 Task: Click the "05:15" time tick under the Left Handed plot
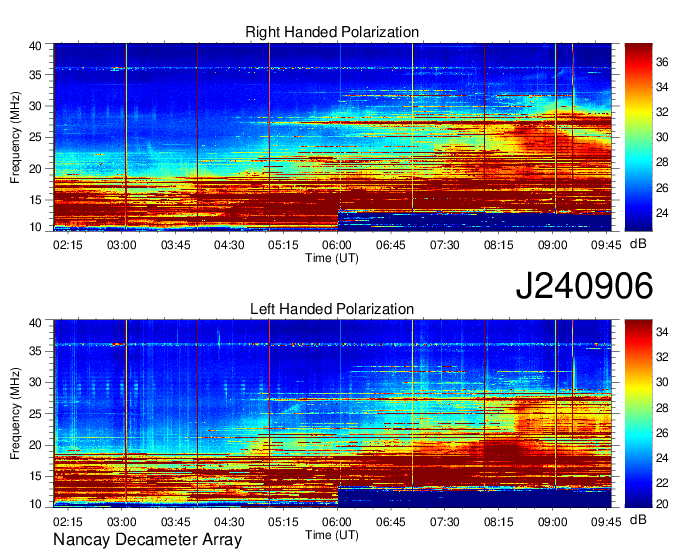tap(283, 522)
